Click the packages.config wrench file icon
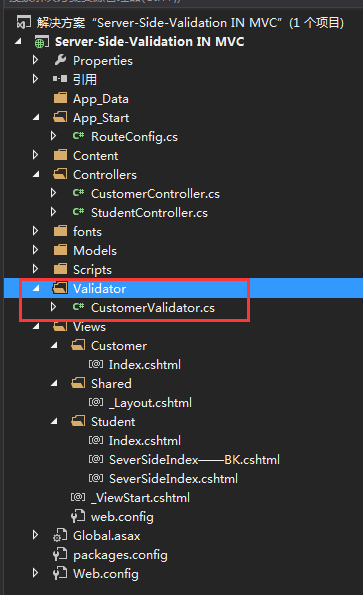The width and height of the screenshot is (363, 595). [60, 554]
